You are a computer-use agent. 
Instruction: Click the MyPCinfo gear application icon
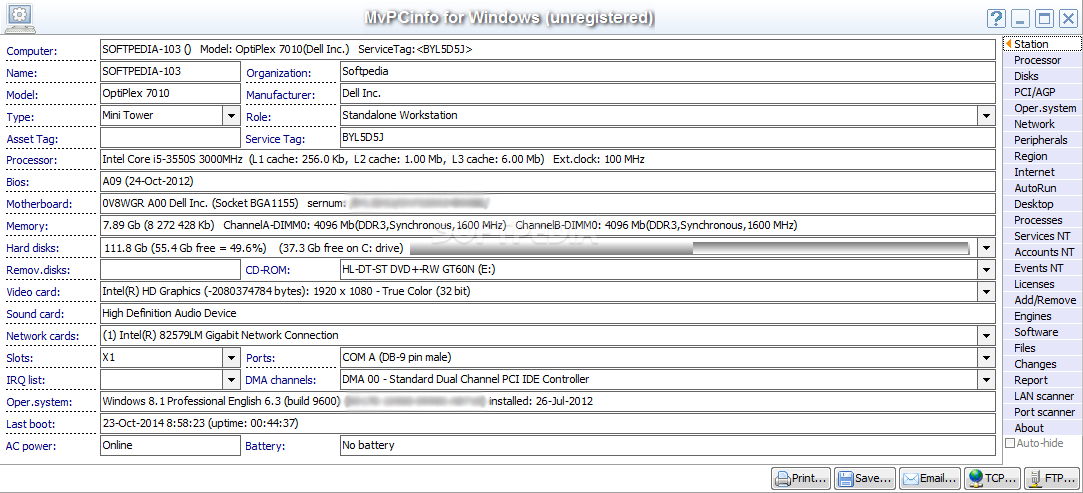click(x=20, y=17)
